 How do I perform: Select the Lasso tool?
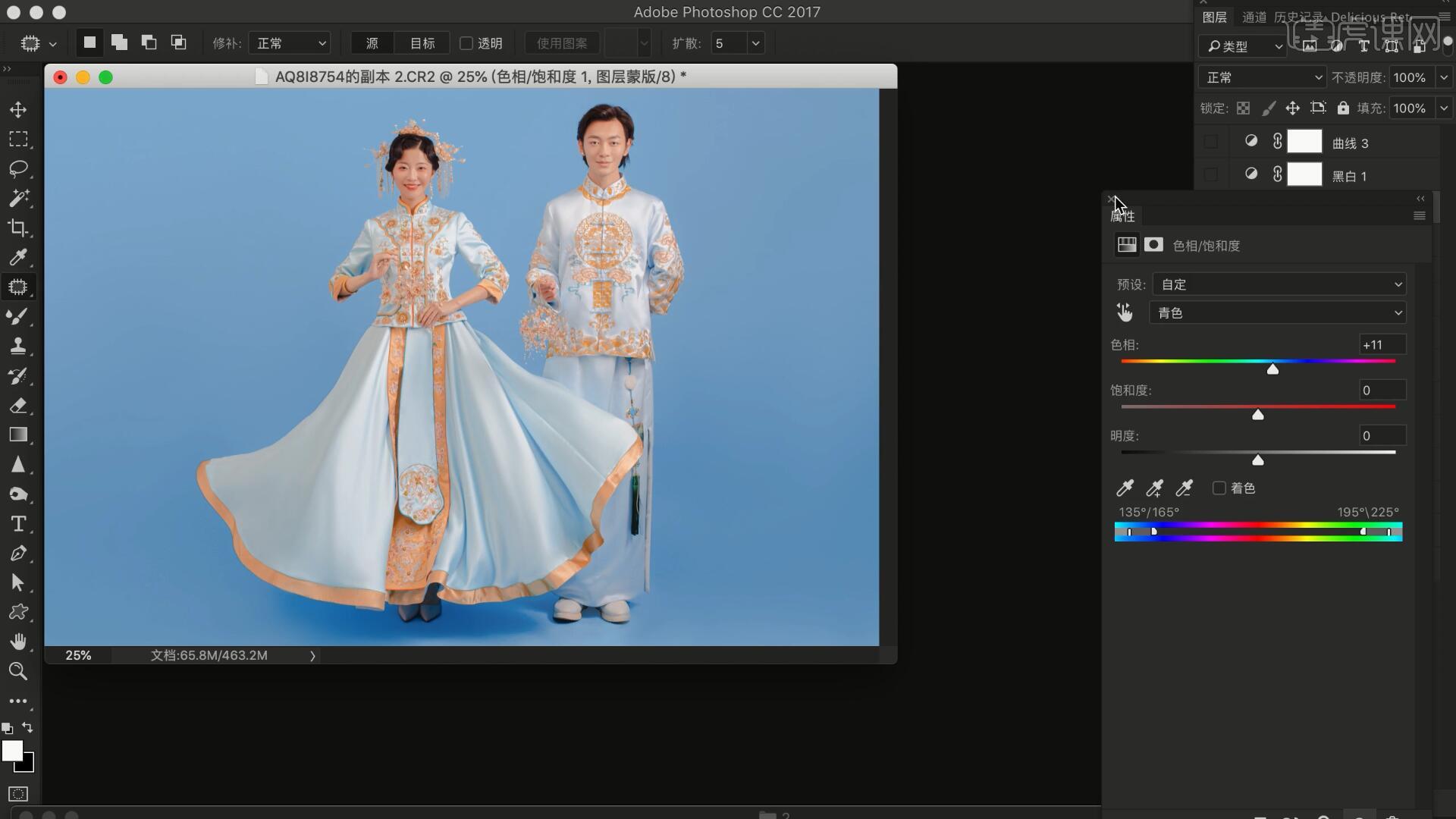pyautogui.click(x=18, y=168)
